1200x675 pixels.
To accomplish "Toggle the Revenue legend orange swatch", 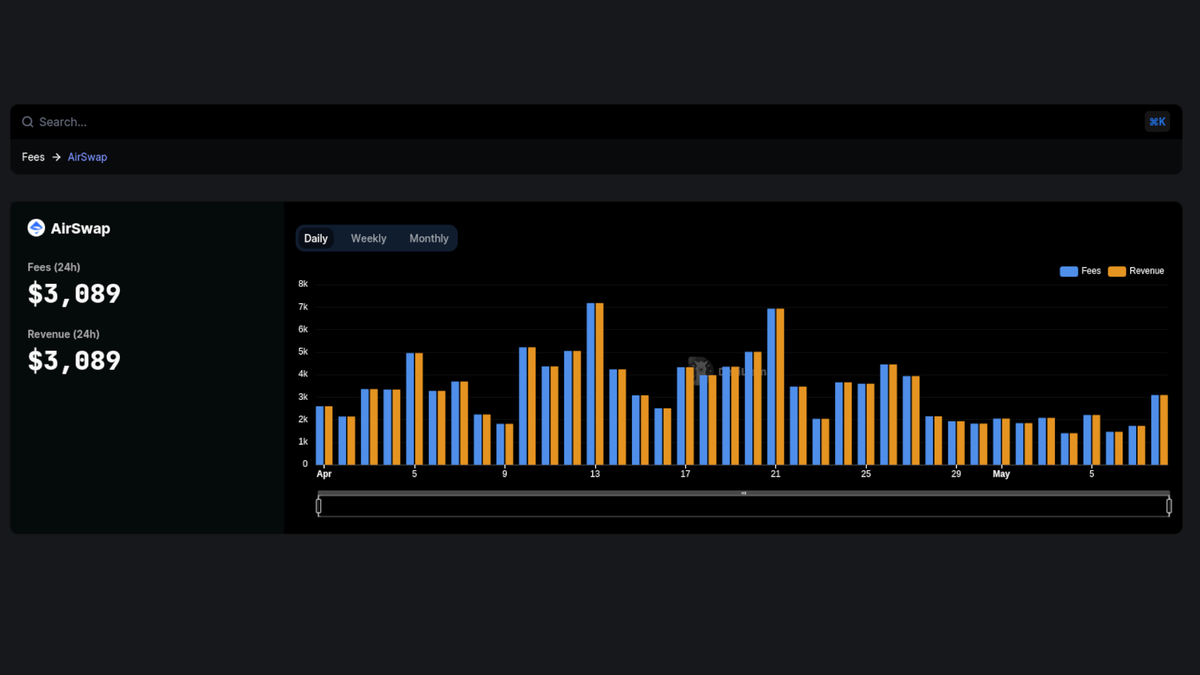I will click(1117, 271).
